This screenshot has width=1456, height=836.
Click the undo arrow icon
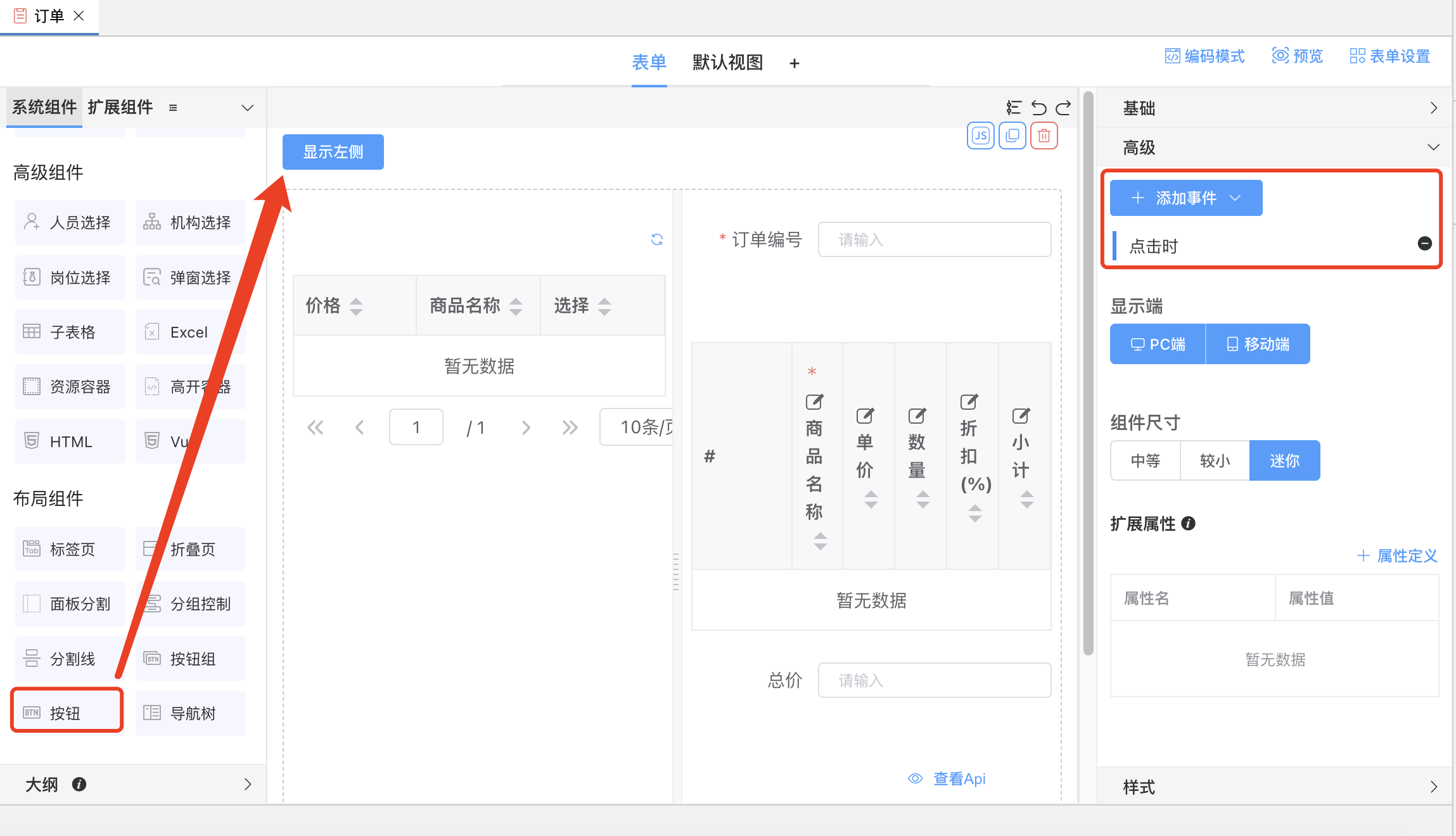tap(1038, 108)
